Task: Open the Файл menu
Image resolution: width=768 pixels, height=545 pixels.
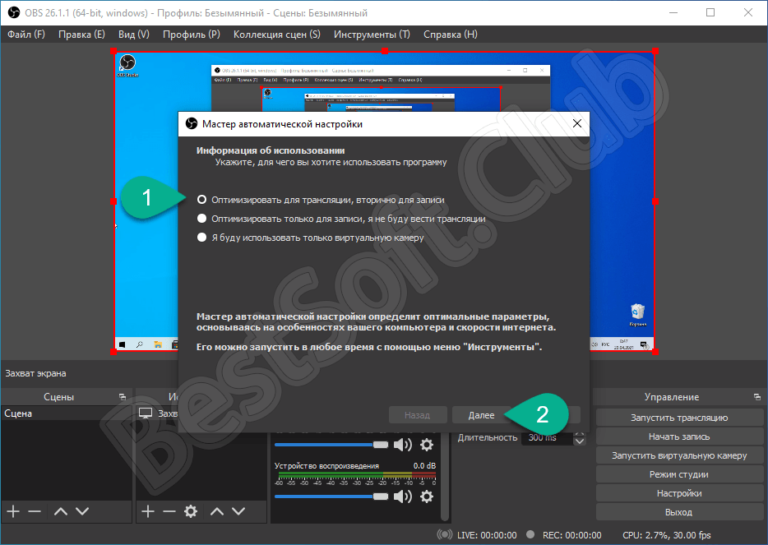Action: [26, 34]
